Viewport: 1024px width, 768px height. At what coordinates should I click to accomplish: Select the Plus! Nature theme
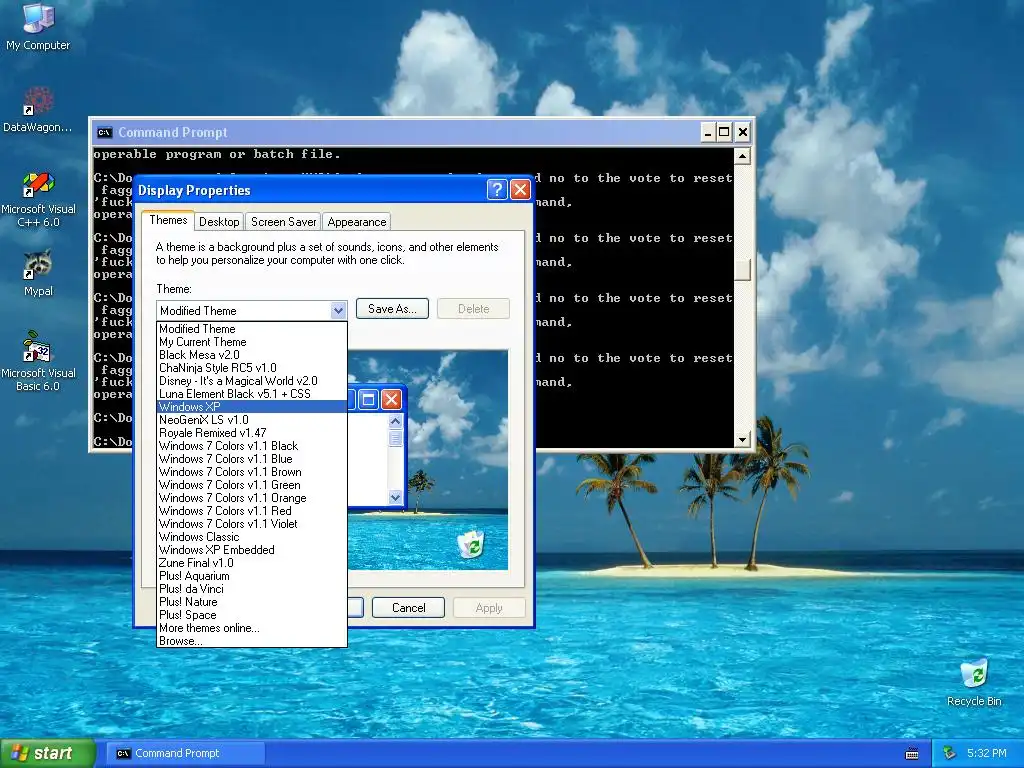[252, 601]
